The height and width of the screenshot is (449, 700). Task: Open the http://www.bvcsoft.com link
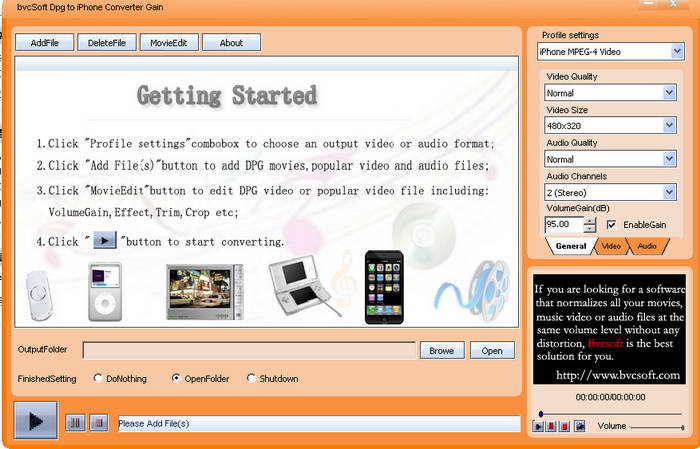pyautogui.click(x=618, y=375)
